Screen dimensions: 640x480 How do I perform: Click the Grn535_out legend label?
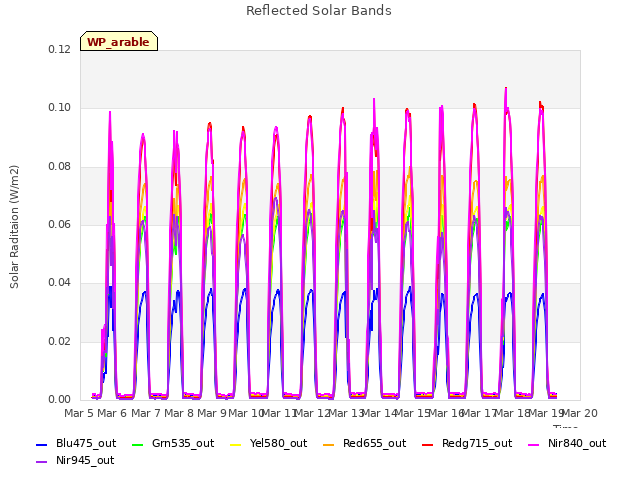[183, 443]
